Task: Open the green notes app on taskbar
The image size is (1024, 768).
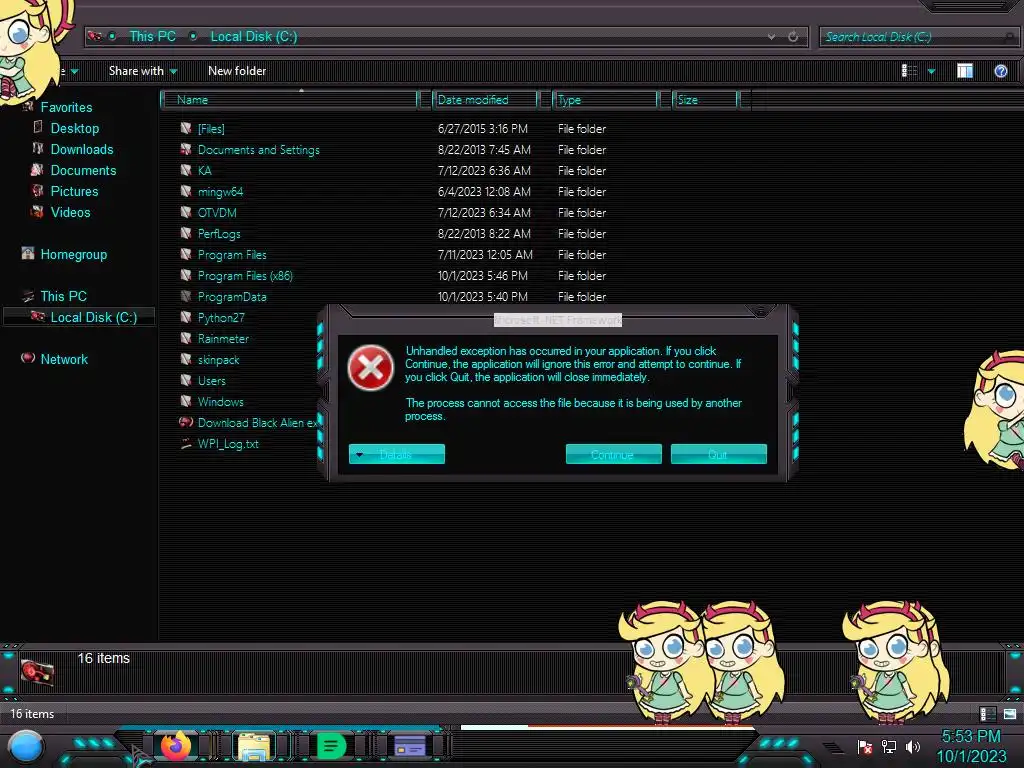Action: pyautogui.click(x=332, y=746)
